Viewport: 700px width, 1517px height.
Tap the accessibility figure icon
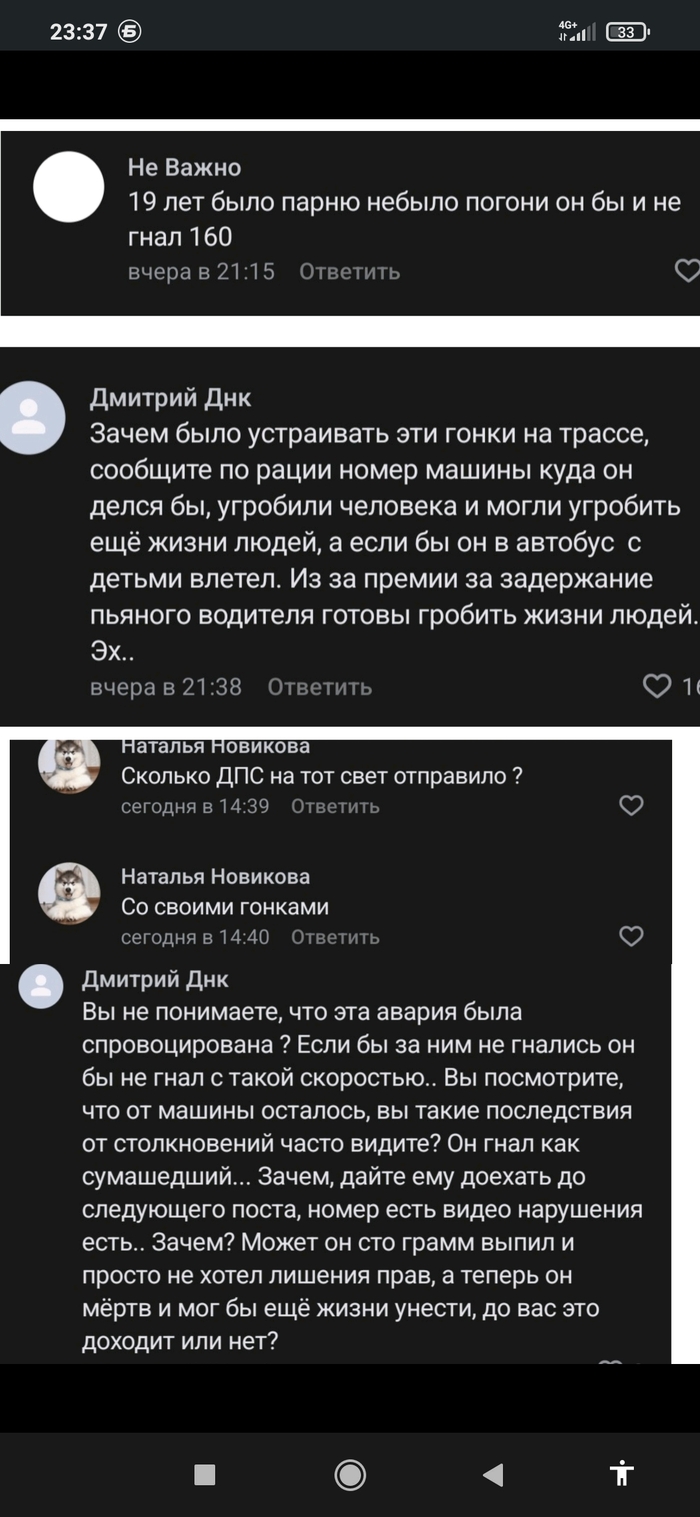[x=622, y=1473]
